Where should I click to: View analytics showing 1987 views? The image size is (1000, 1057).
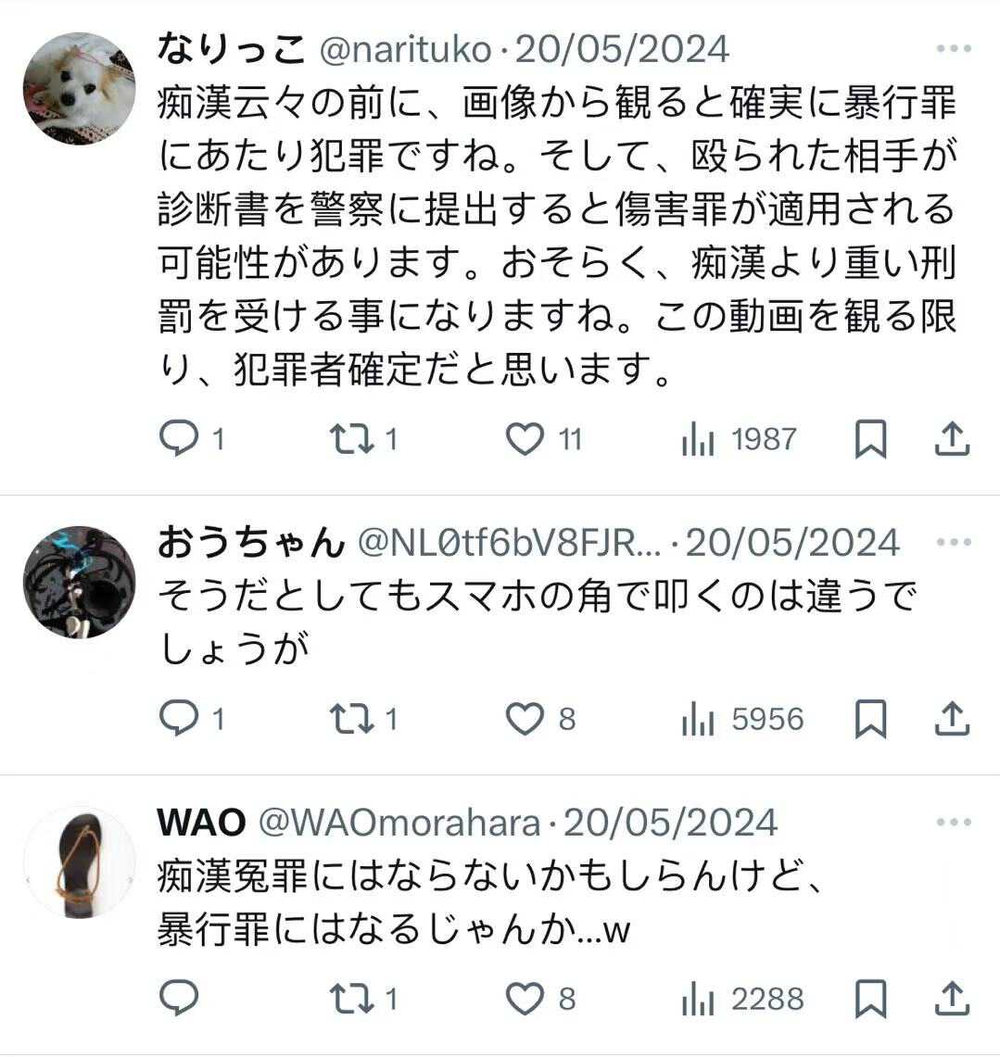point(739,440)
